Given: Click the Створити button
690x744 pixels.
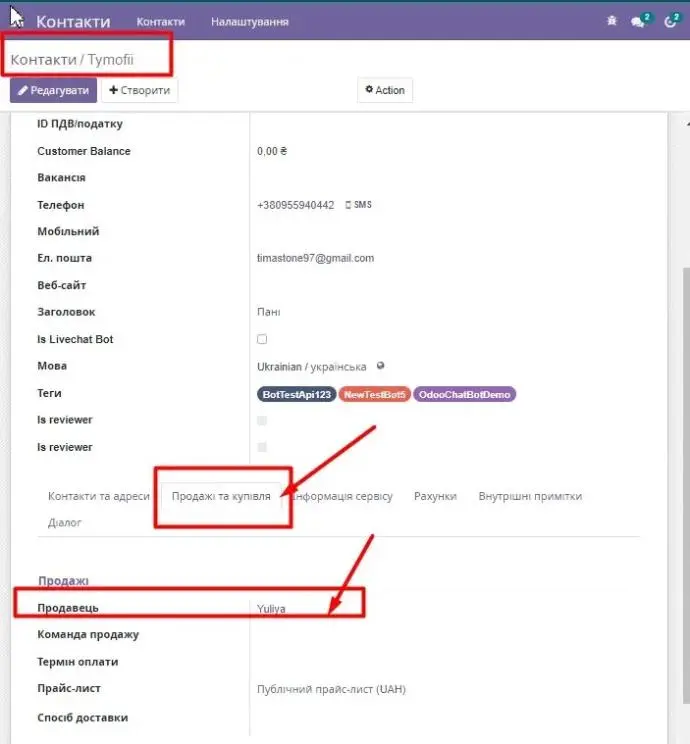Looking at the screenshot, I should [x=139, y=90].
